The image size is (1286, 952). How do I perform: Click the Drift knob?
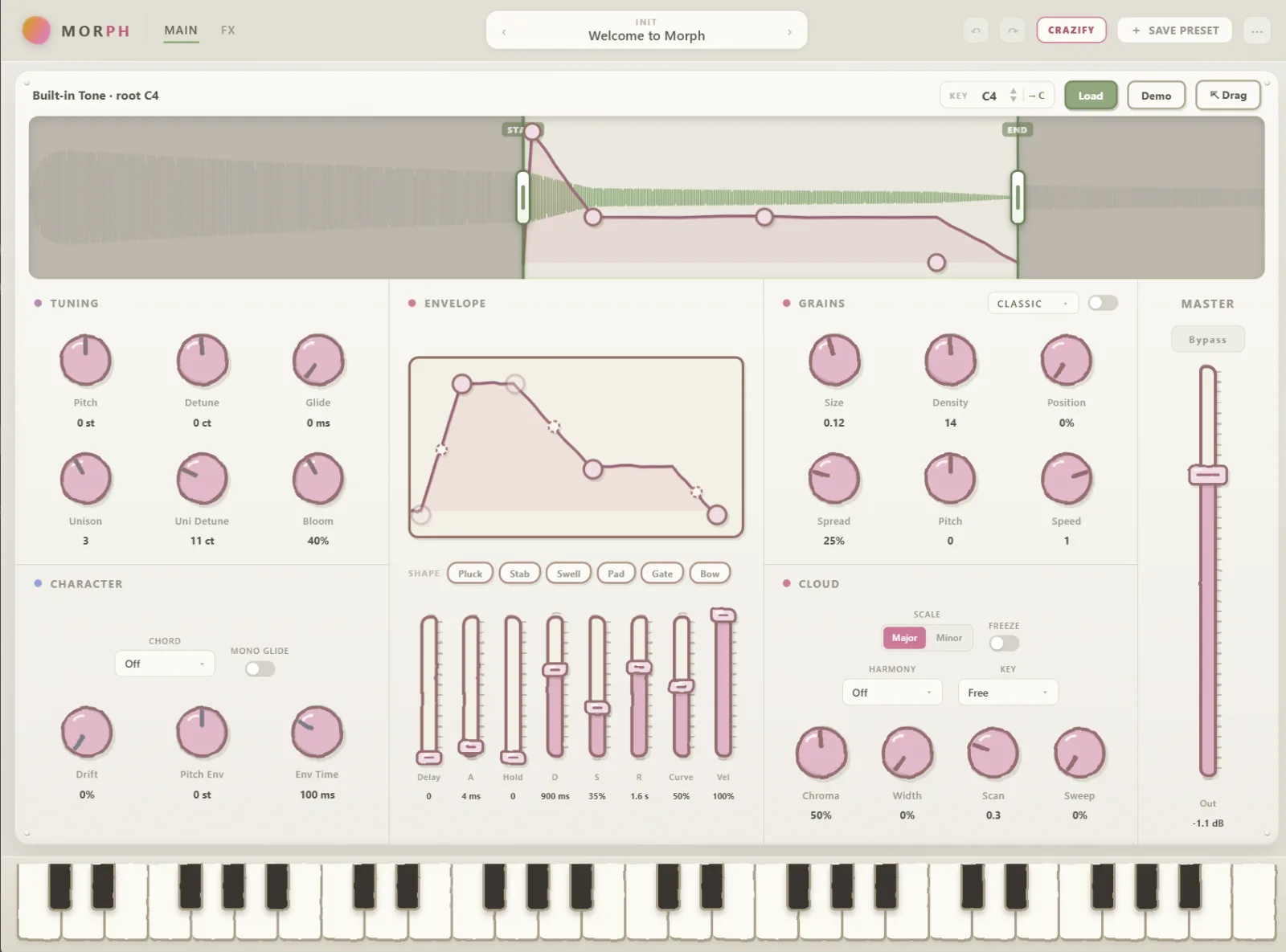(87, 732)
